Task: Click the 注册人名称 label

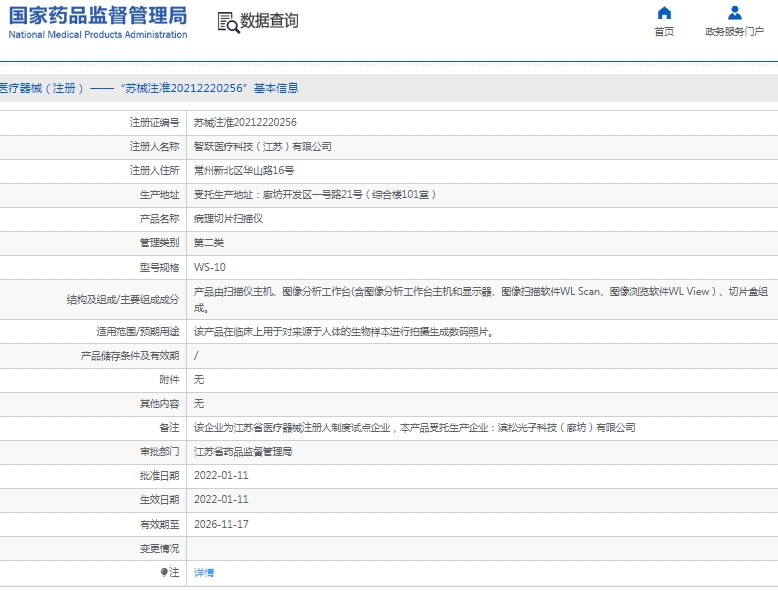Action: tap(154, 147)
